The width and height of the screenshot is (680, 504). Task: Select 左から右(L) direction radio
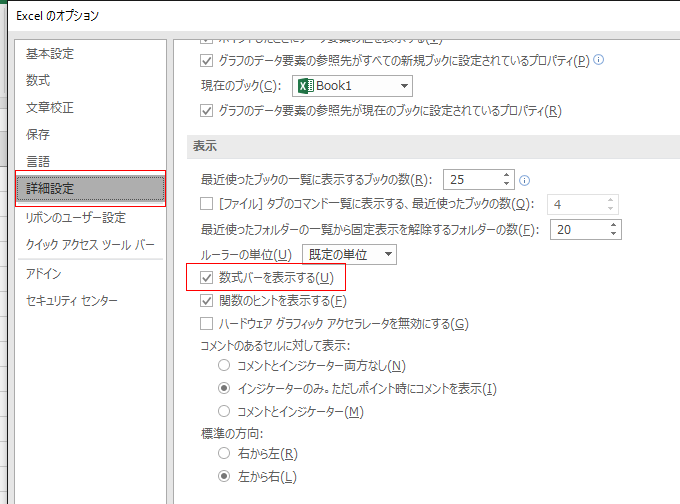pyautogui.click(x=224, y=476)
